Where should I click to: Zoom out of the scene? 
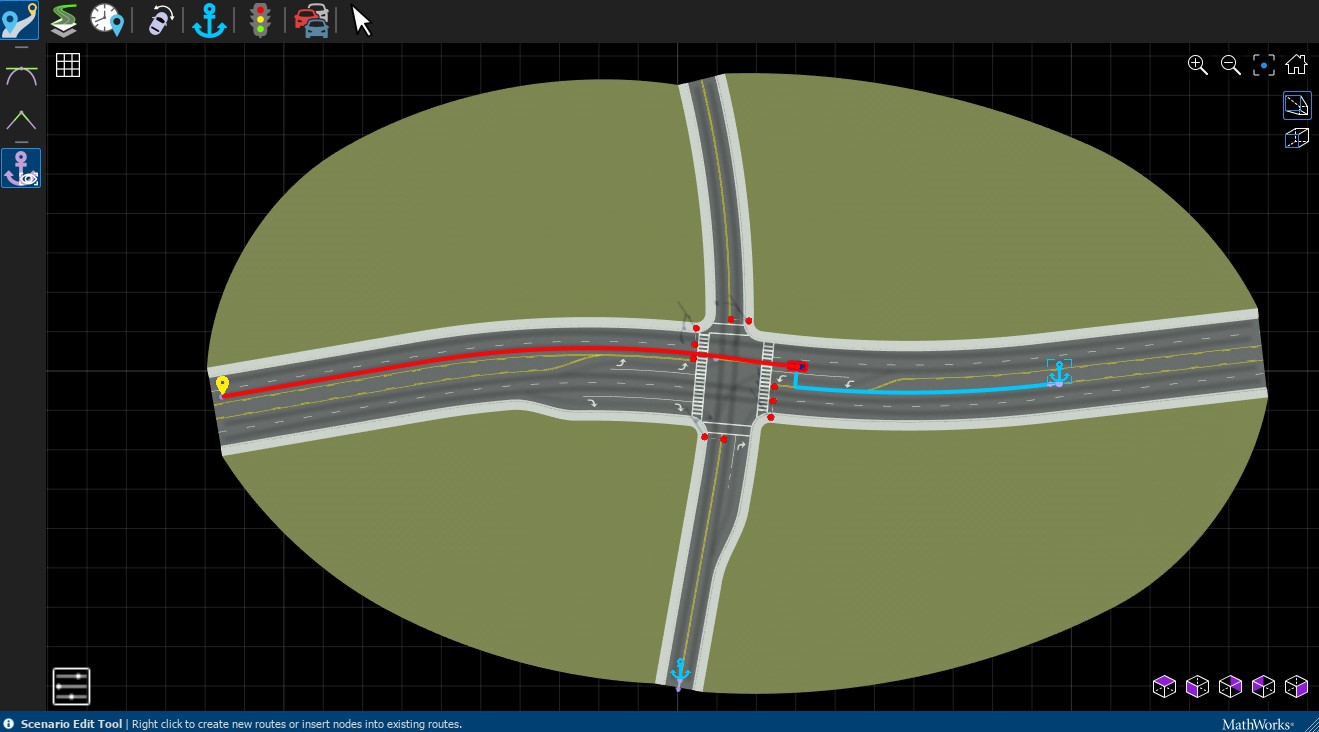pyautogui.click(x=1231, y=65)
